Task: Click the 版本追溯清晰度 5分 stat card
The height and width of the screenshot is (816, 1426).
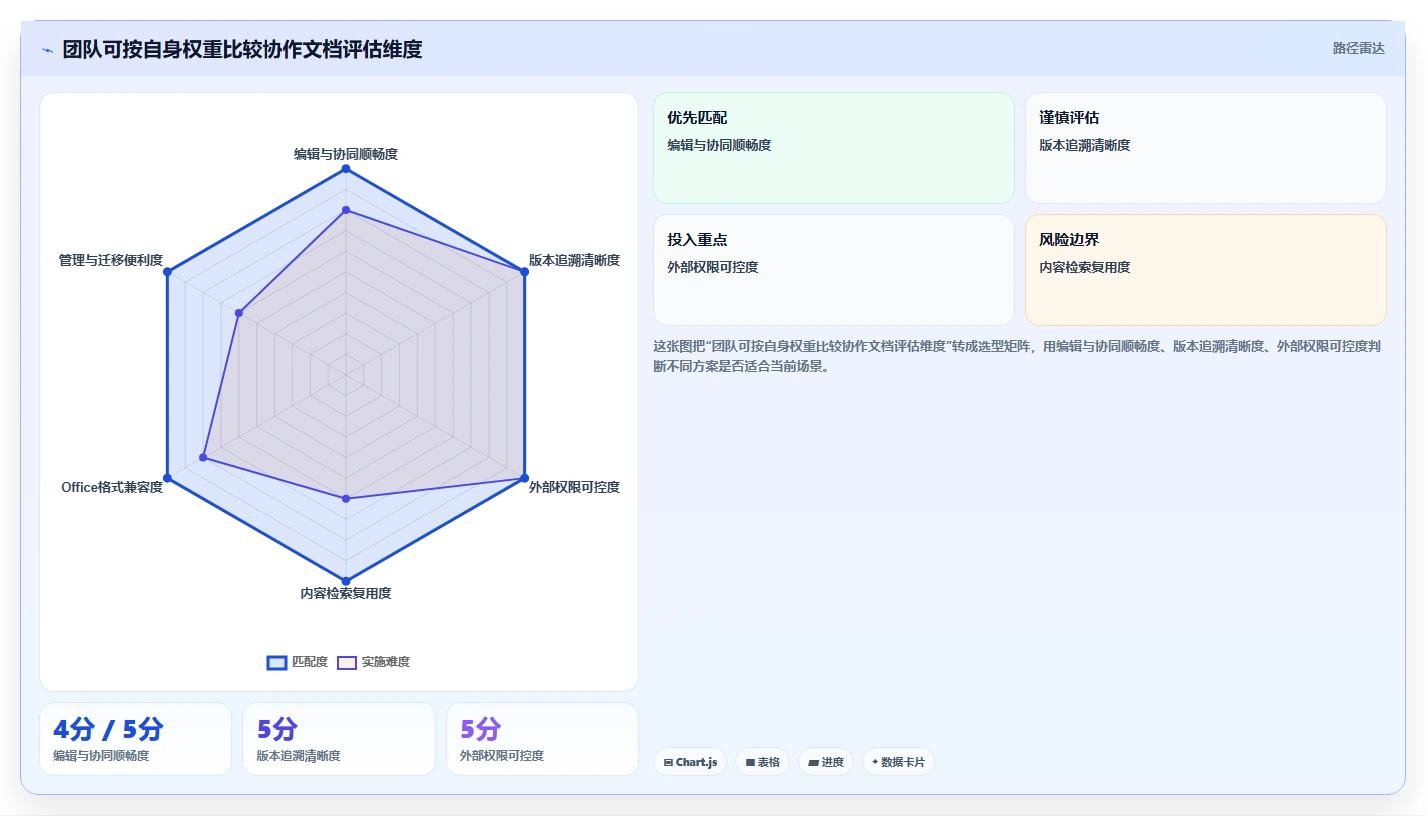Action: point(339,739)
